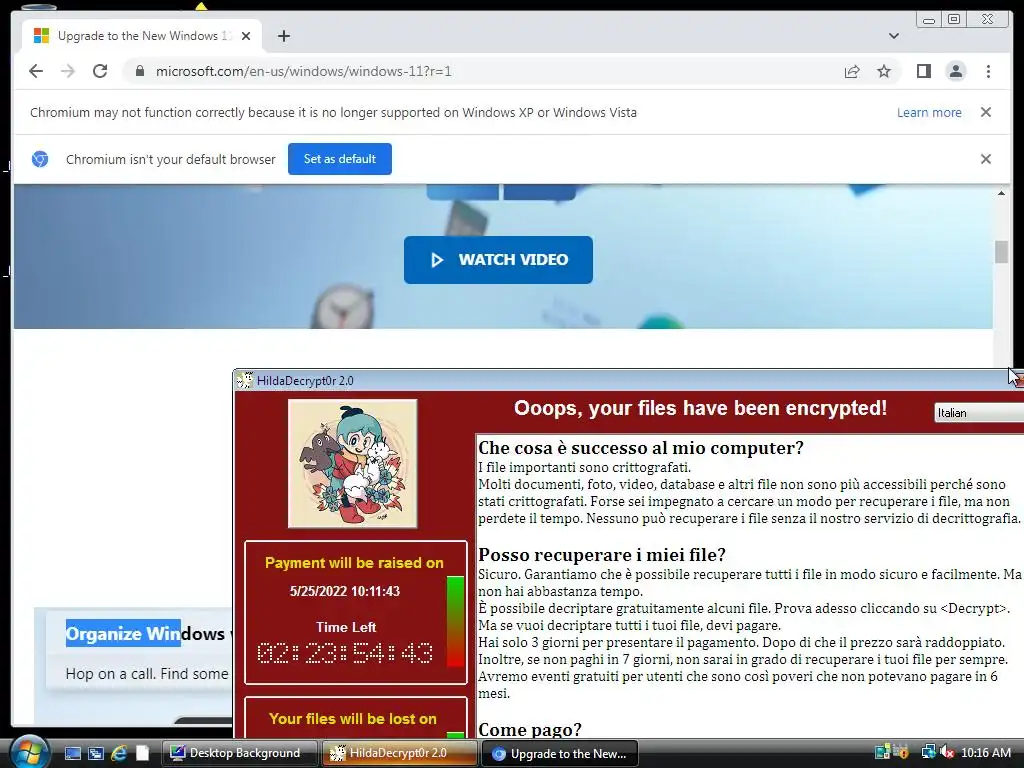Click the HildaDecrypt0r title bar icon
The width and height of the screenshot is (1024, 768).
point(245,380)
